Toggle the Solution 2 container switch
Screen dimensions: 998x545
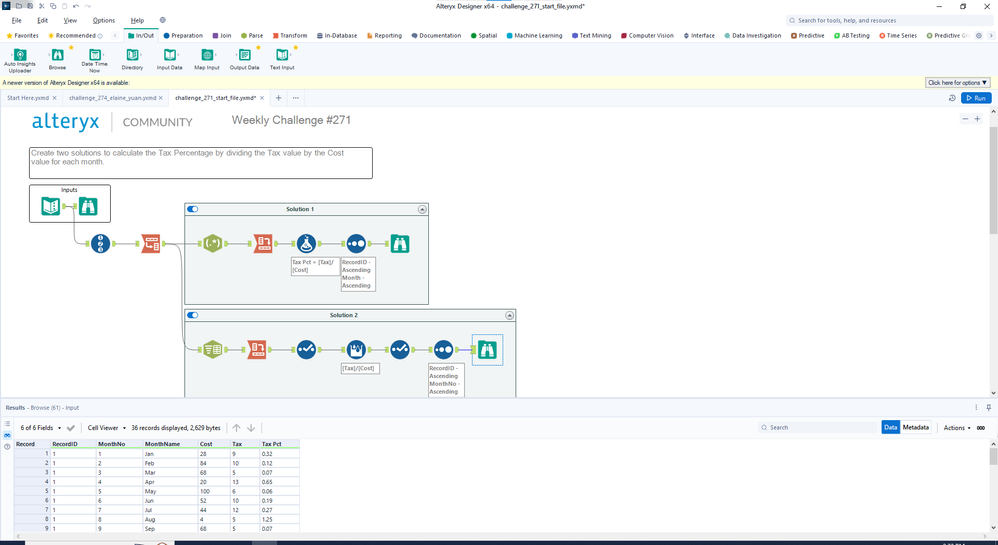[x=192, y=315]
